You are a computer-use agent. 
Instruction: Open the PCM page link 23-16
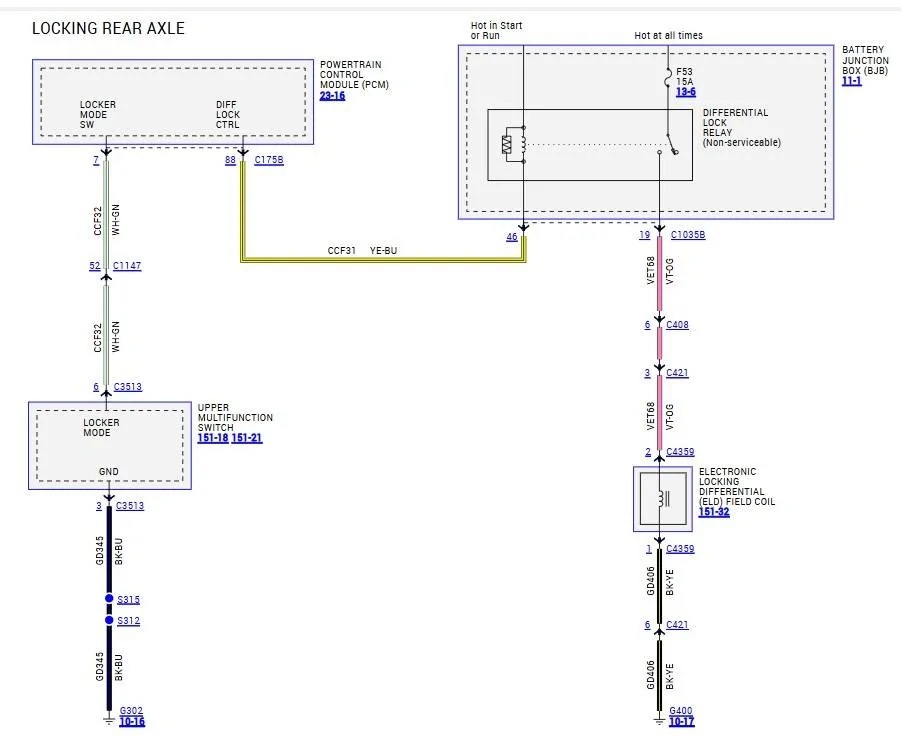click(x=332, y=95)
